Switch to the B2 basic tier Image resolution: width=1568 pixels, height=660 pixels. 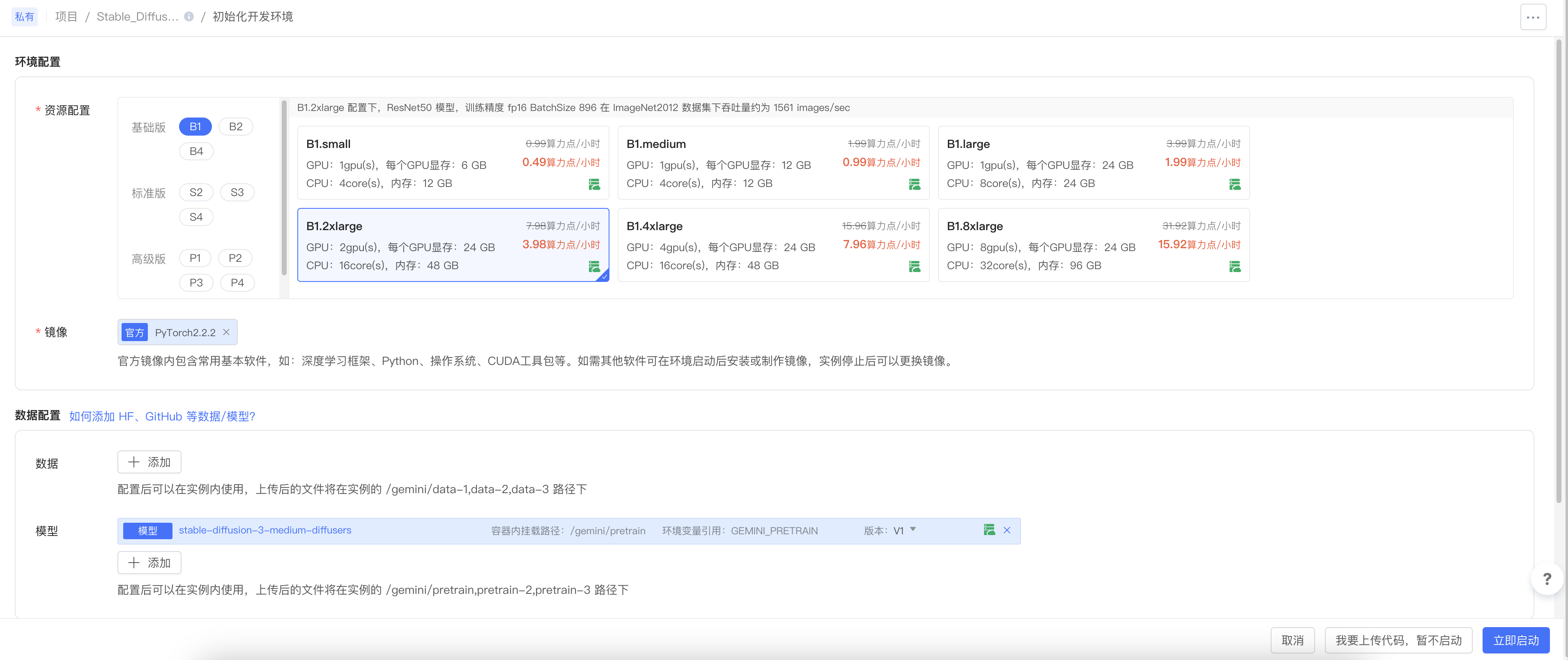coord(236,127)
